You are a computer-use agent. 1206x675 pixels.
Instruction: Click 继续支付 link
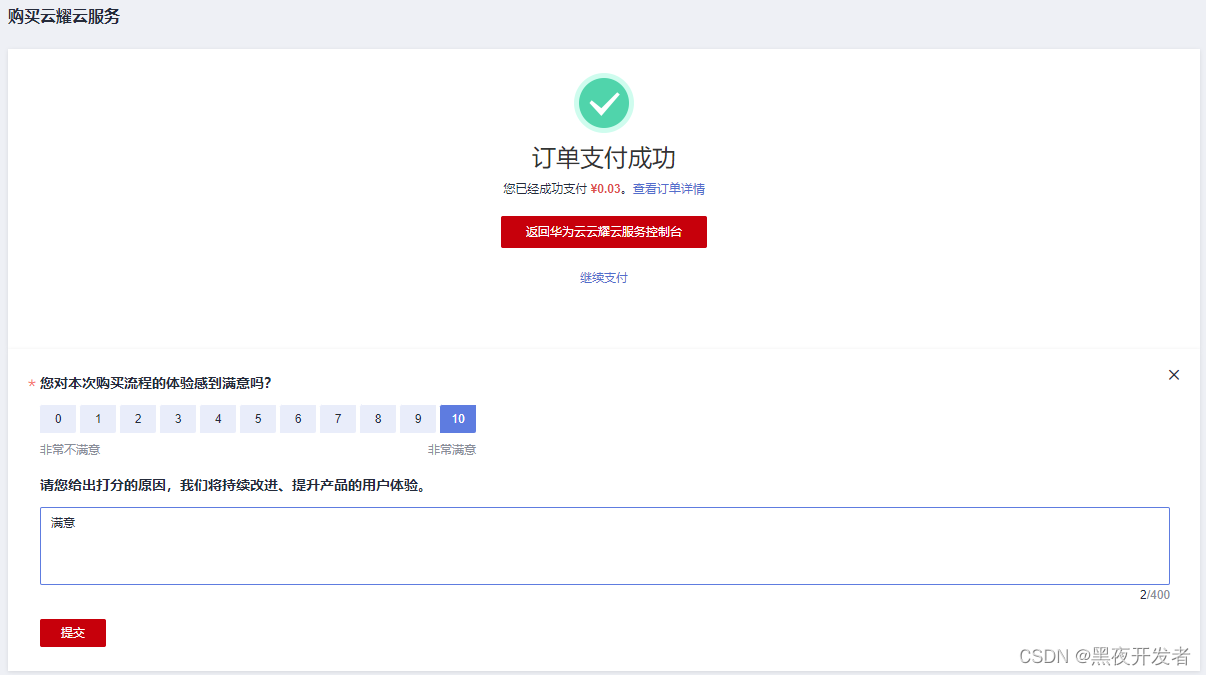tap(604, 278)
